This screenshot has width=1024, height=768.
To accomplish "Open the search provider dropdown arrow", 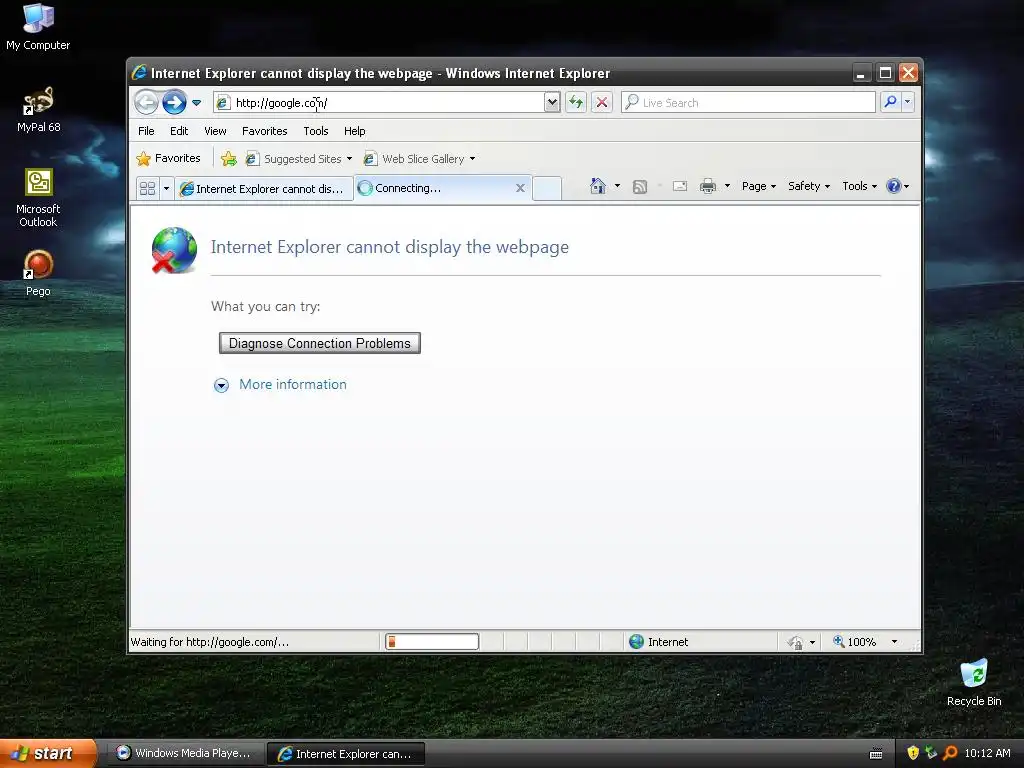I will coord(907,102).
